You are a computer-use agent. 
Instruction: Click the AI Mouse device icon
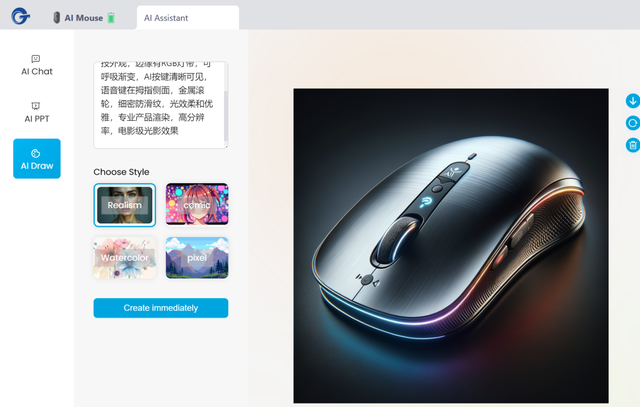click(57, 18)
